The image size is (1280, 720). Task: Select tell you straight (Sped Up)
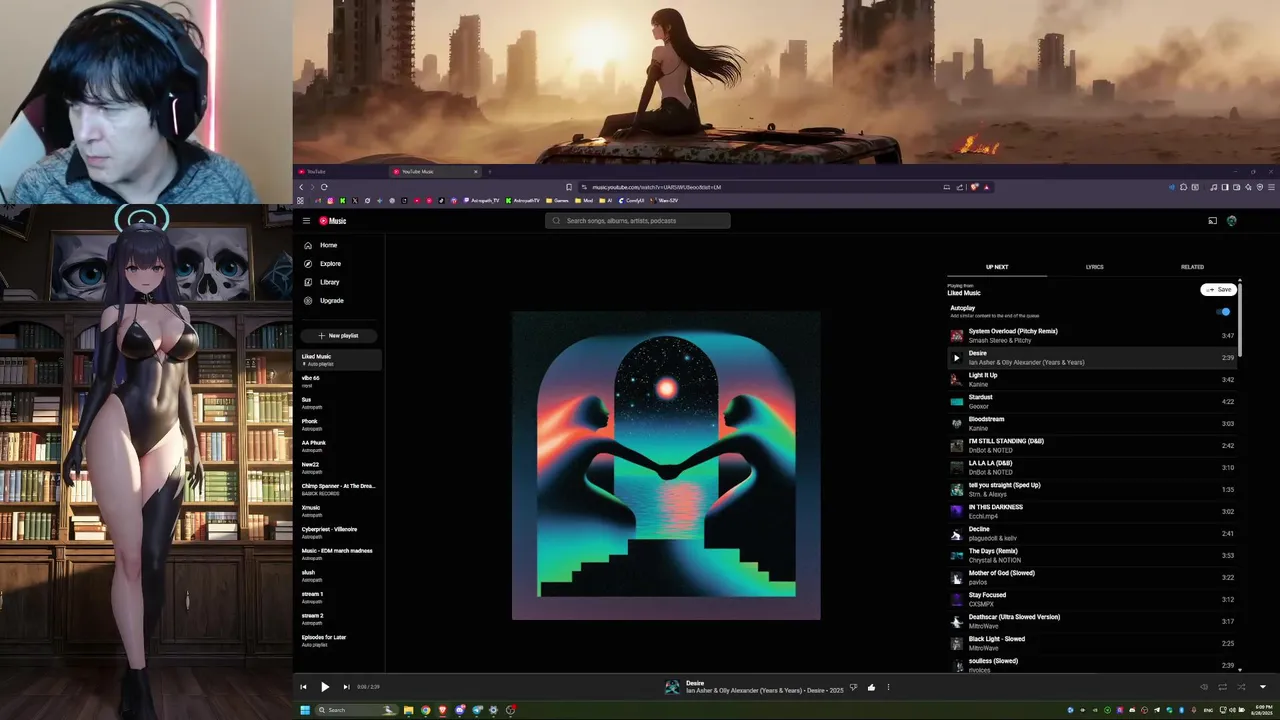(x=1092, y=490)
